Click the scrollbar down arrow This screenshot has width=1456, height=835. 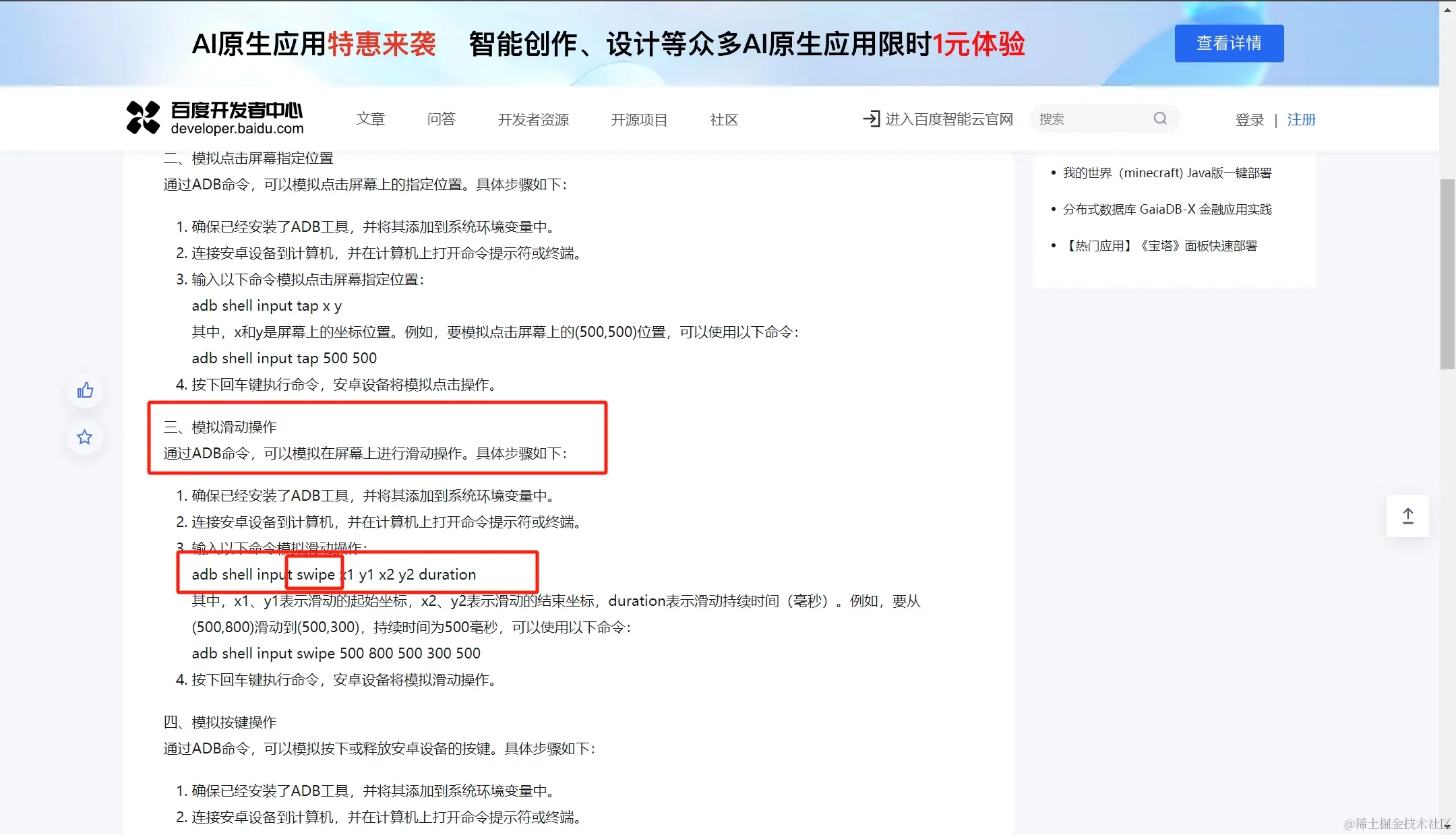1447,826
